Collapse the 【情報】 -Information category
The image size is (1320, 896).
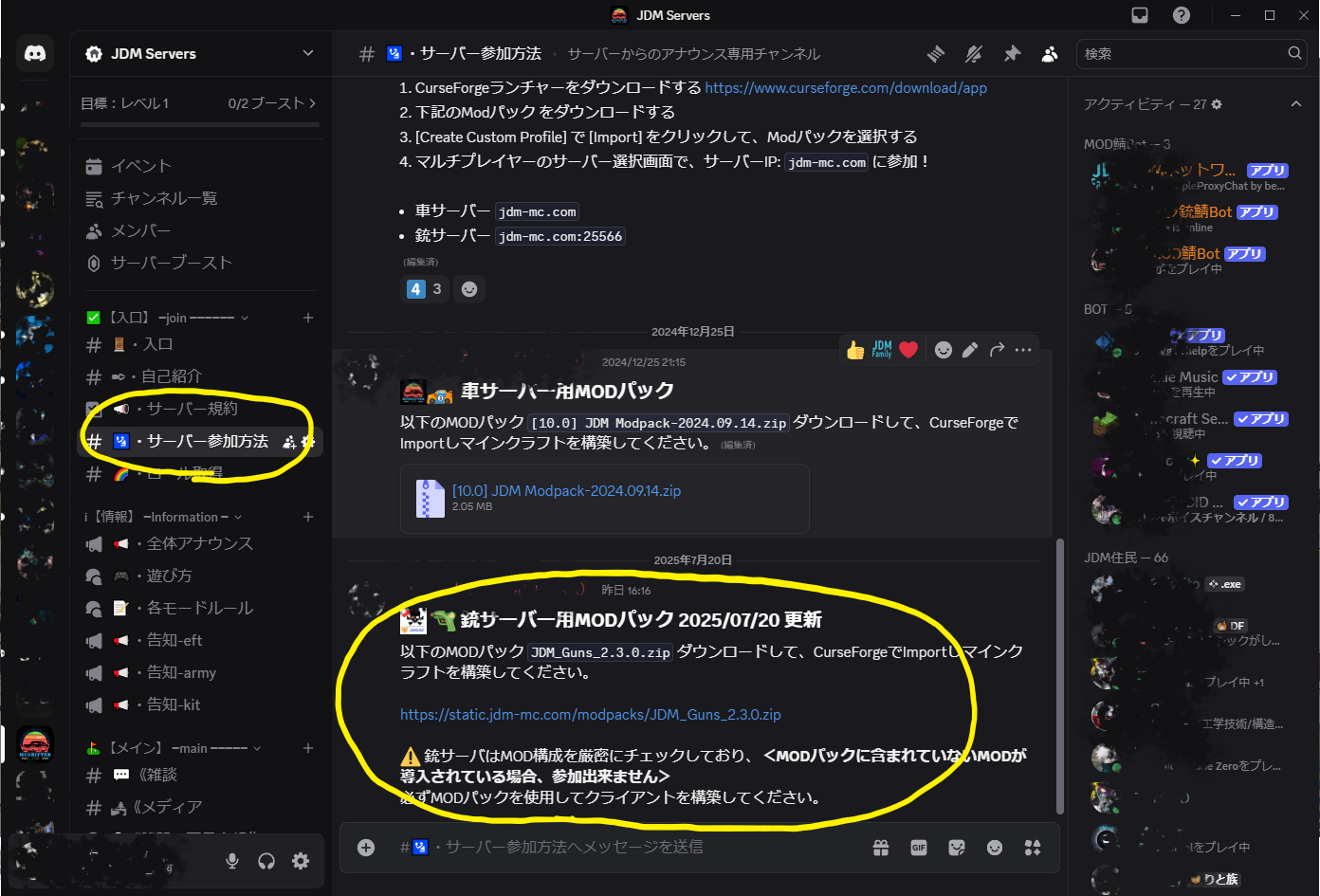click(162, 517)
